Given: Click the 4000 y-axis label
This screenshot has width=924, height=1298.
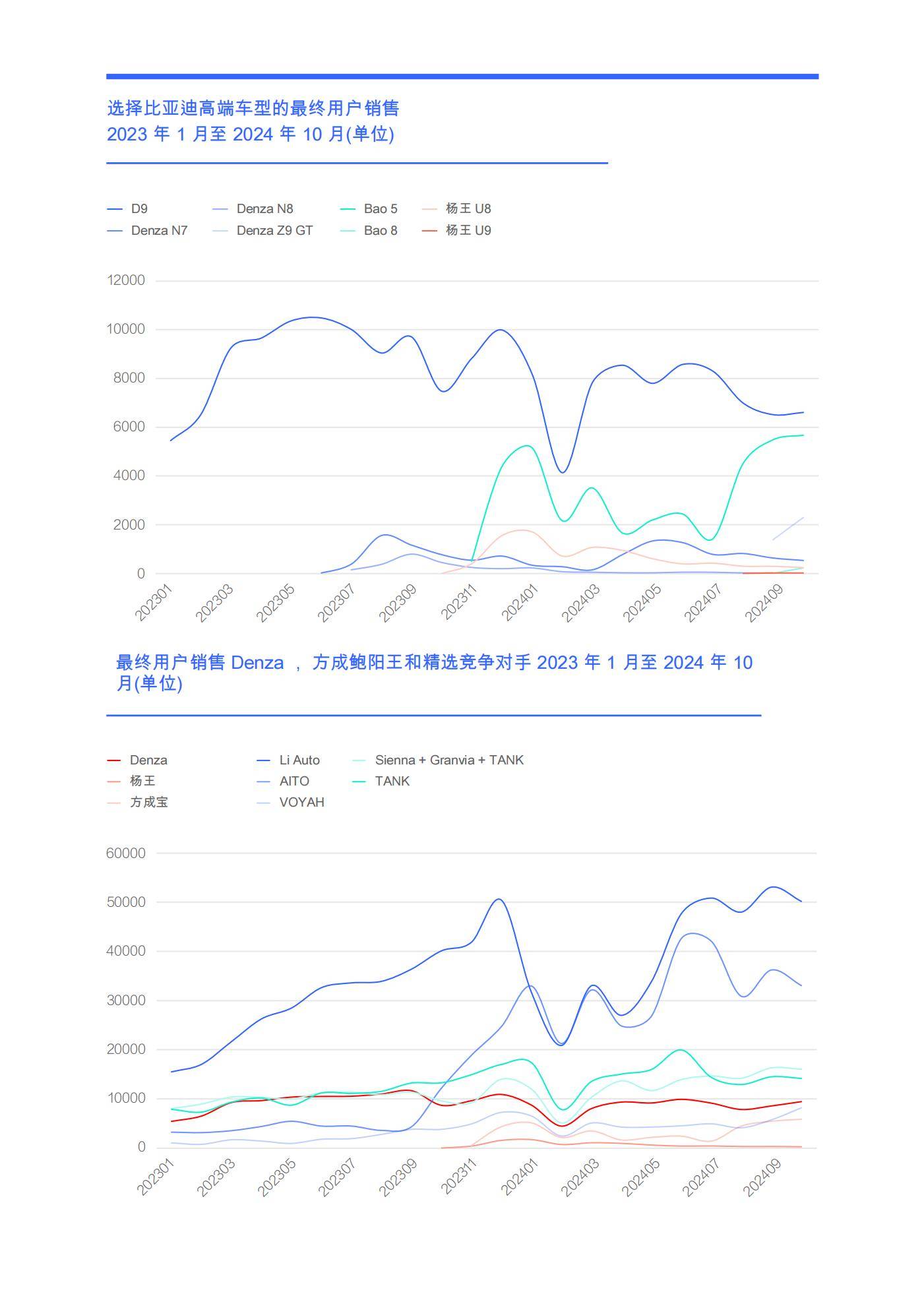Looking at the screenshot, I should [129, 476].
